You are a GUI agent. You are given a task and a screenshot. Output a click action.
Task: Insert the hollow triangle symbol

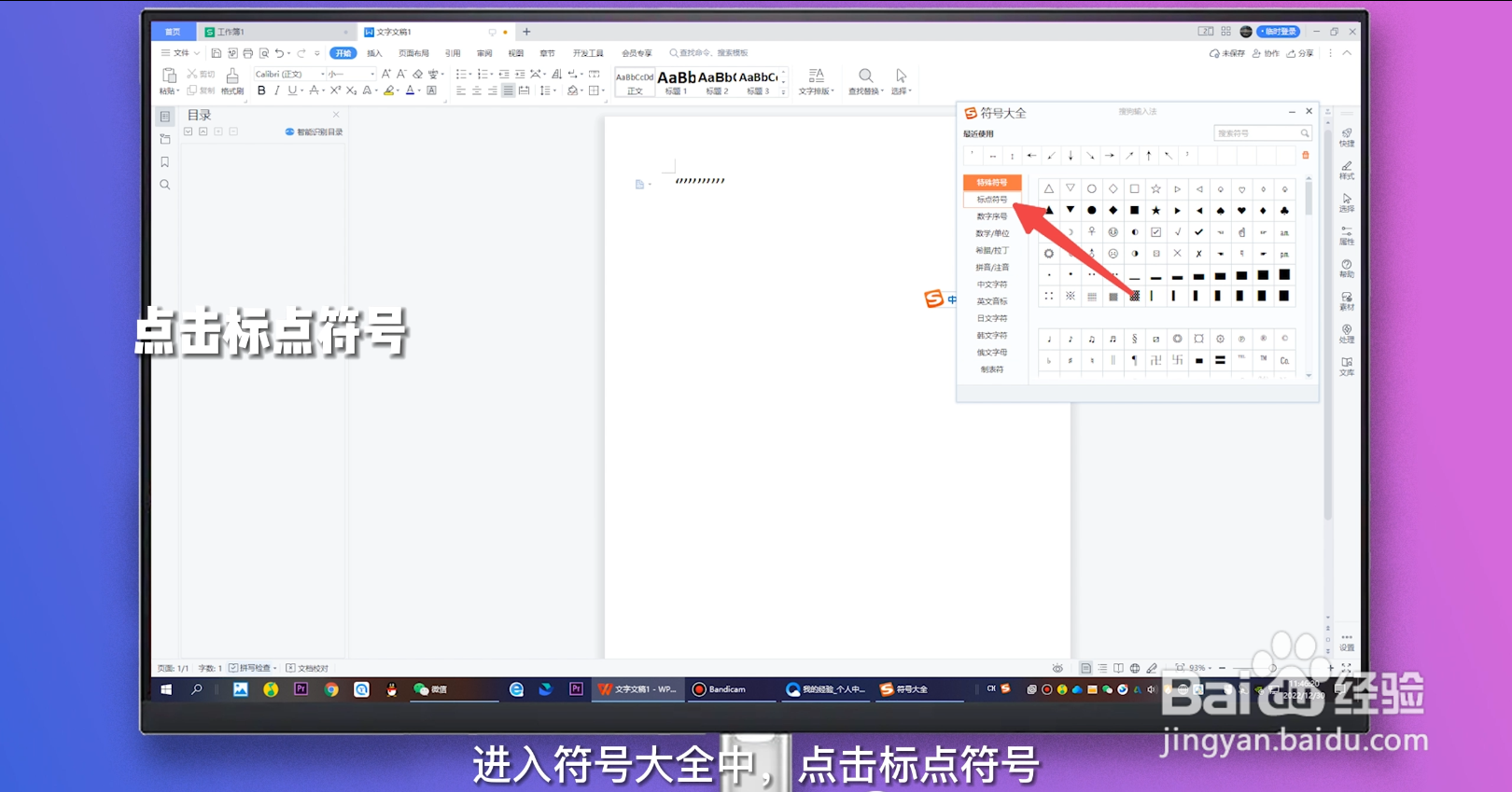click(x=1049, y=188)
